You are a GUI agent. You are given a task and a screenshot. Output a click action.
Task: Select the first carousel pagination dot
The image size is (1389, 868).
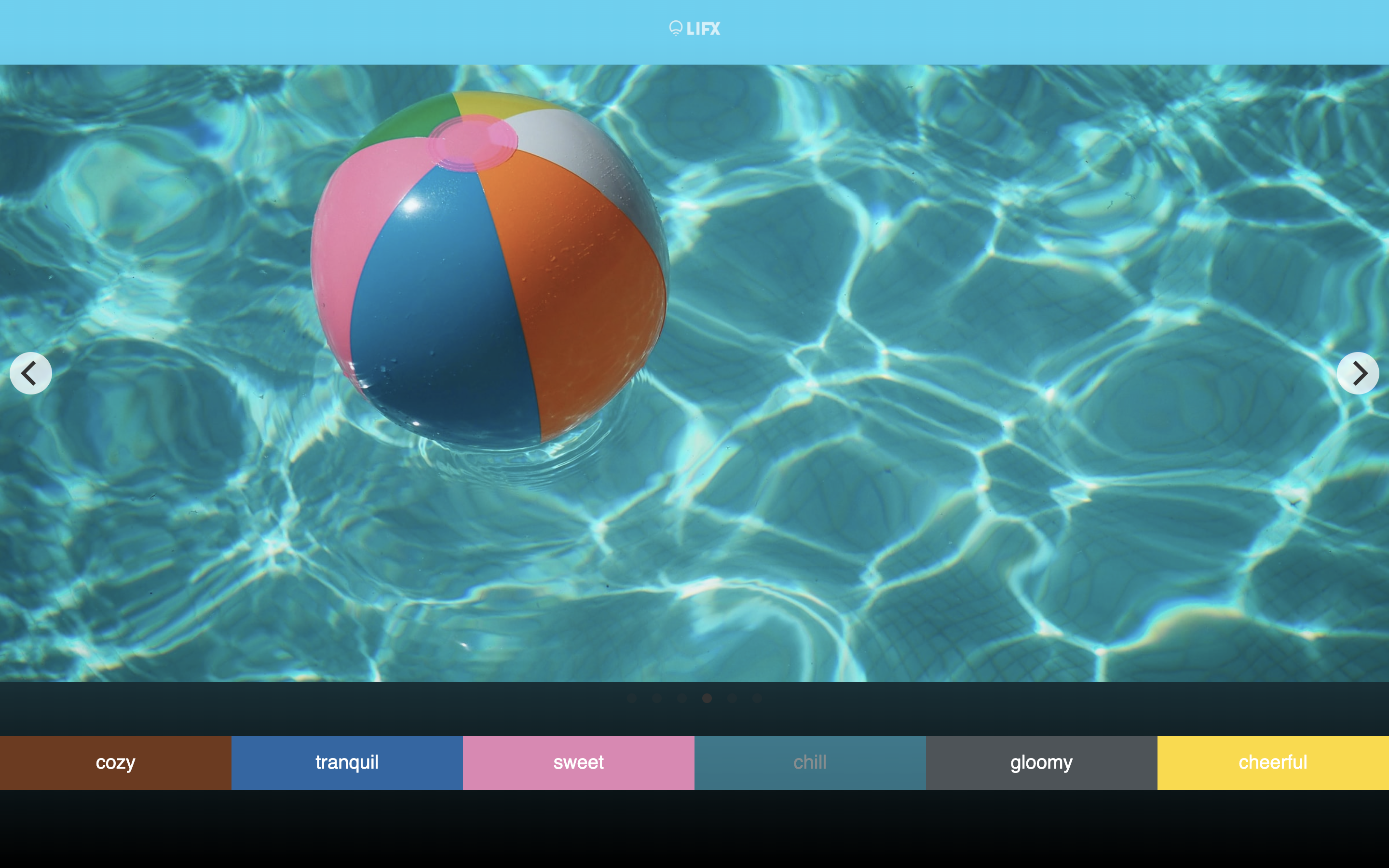tap(632, 698)
